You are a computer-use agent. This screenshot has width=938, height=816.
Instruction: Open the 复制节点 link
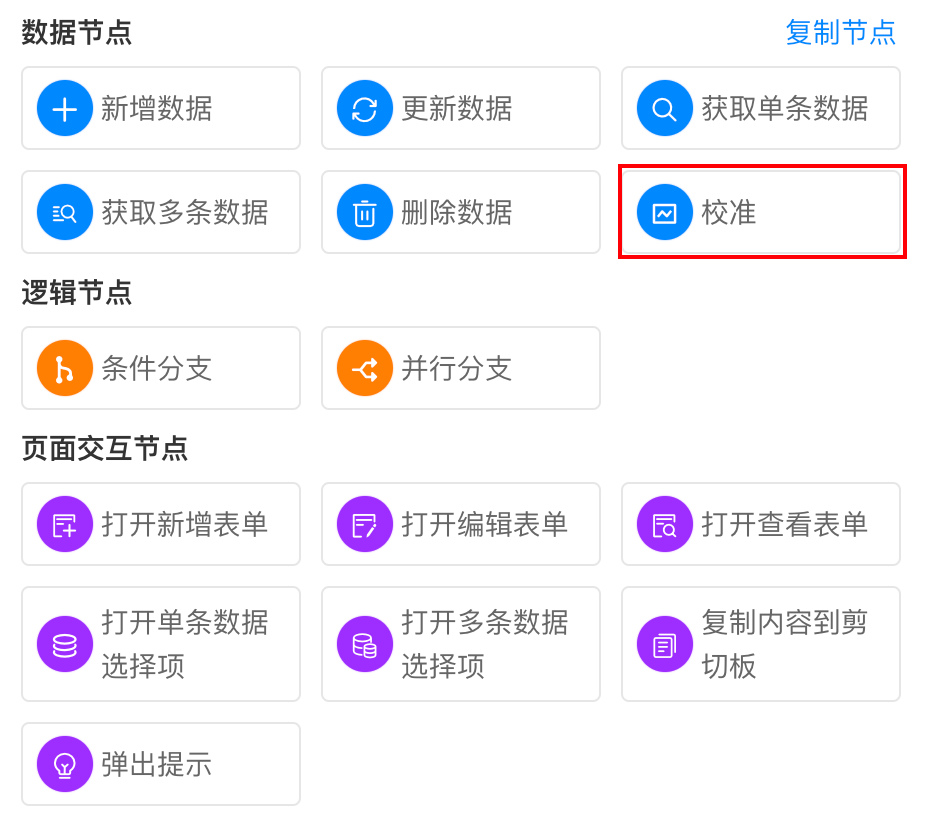[x=840, y=32]
